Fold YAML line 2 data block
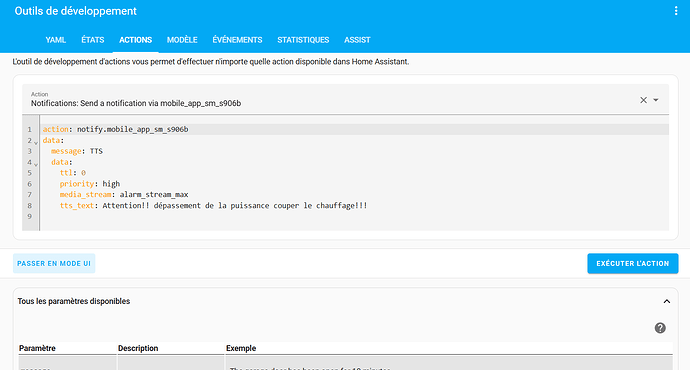 36,142
